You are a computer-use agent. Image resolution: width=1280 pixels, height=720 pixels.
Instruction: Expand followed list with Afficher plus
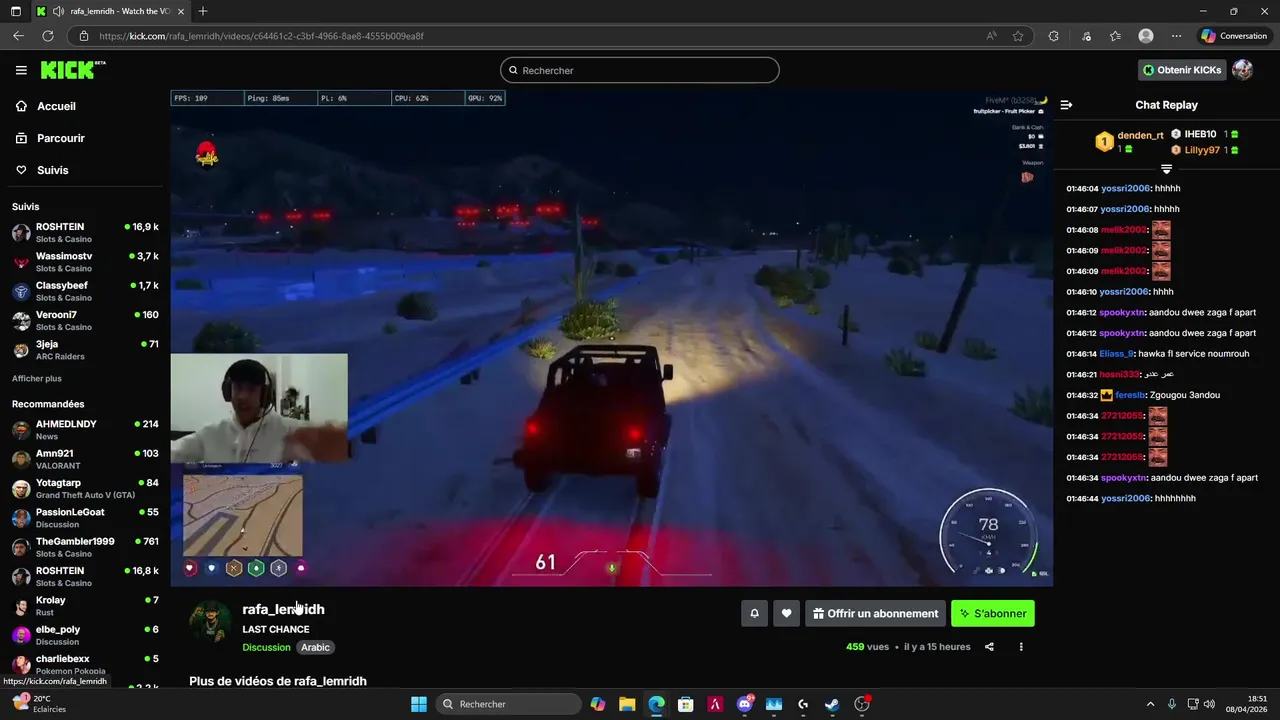click(36, 379)
